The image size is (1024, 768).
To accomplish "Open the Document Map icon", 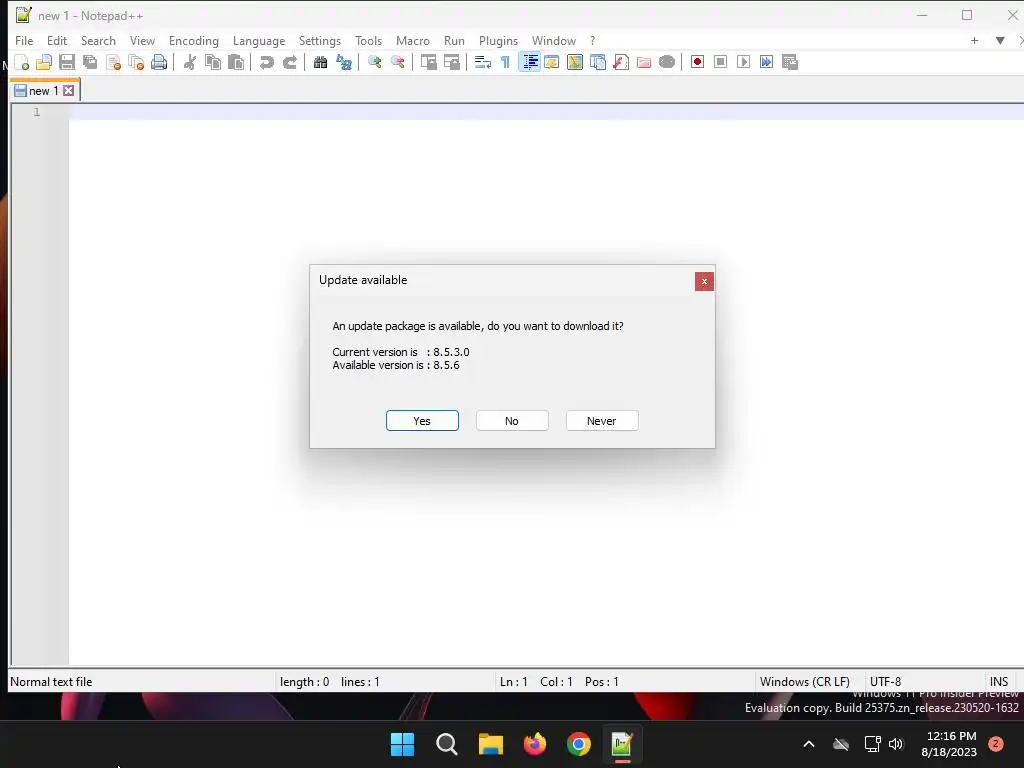I will click(x=575, y=62).
